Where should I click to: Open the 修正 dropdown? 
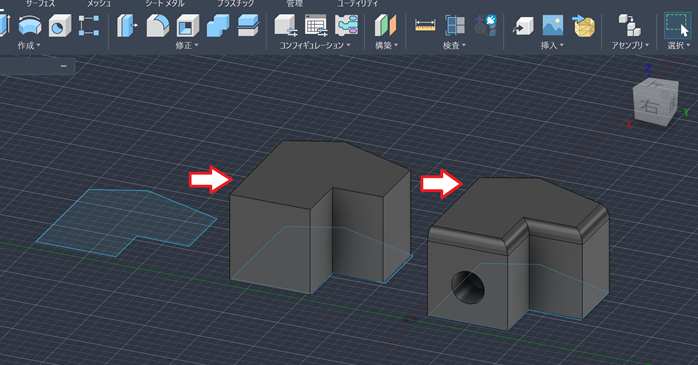coord(187,45)
